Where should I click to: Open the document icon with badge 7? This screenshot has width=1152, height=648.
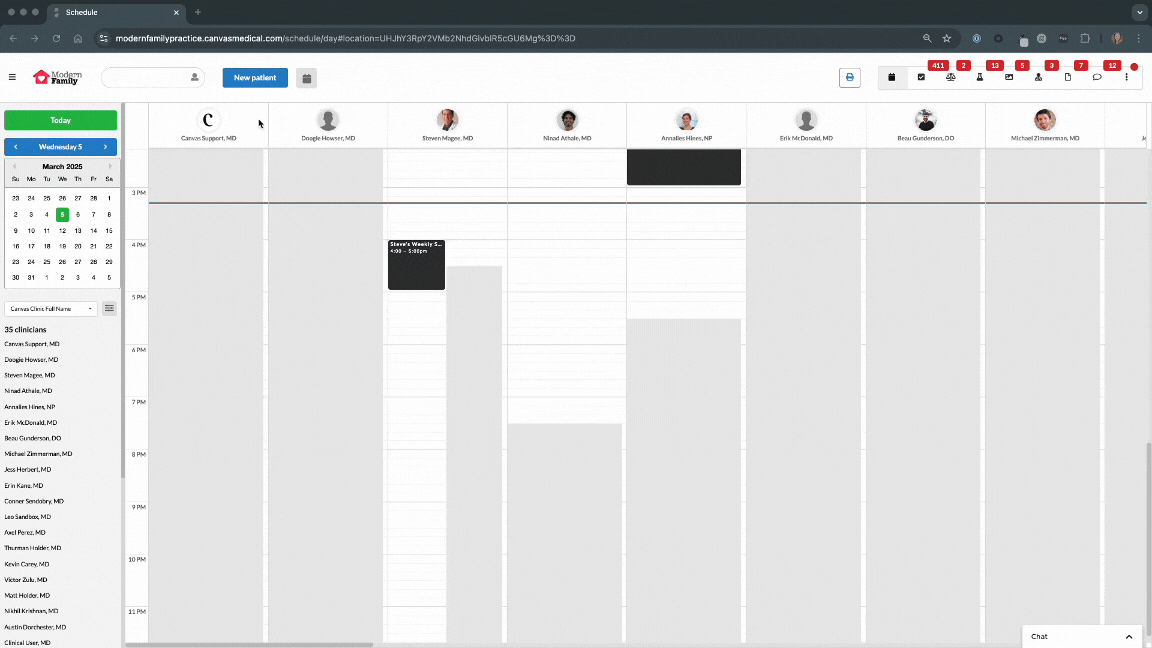(1068, 77)
